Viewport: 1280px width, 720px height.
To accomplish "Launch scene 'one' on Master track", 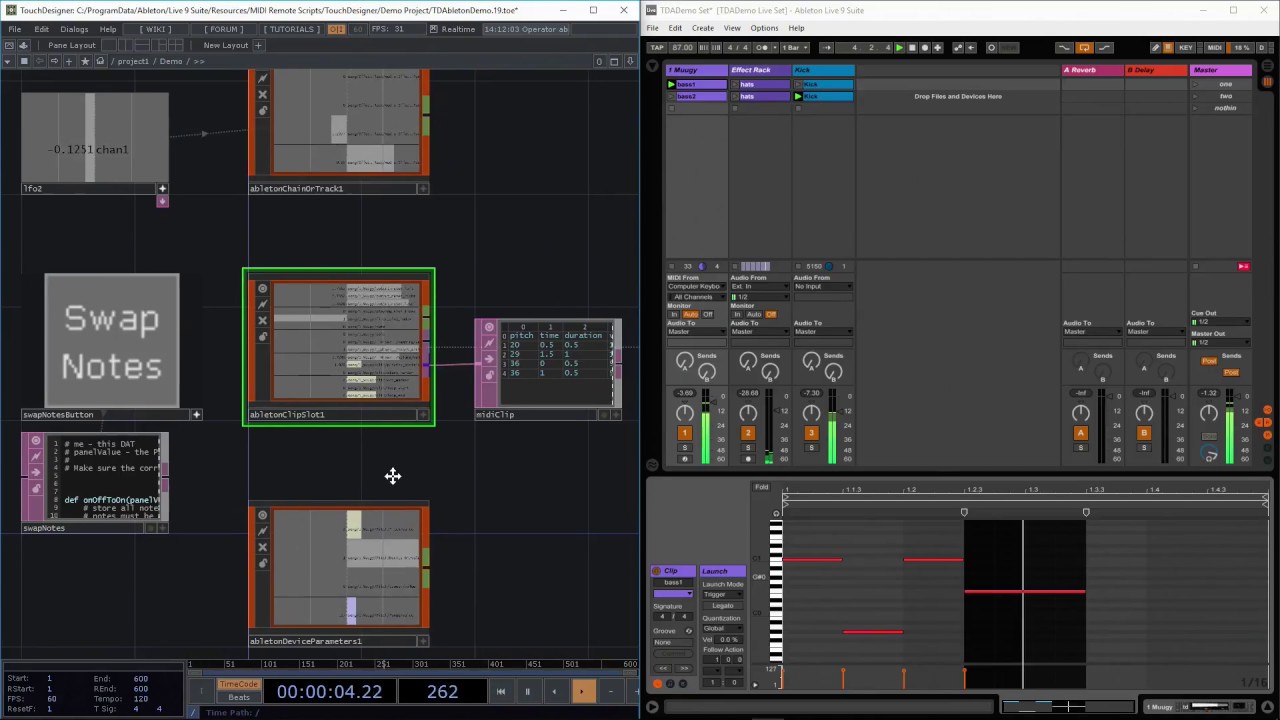I will (1195, 85).
